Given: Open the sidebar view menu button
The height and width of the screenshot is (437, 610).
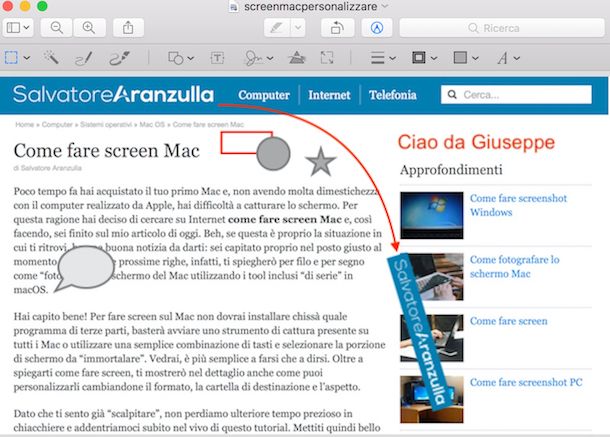Looking at the screenshot, I should (x=18, y=28).
